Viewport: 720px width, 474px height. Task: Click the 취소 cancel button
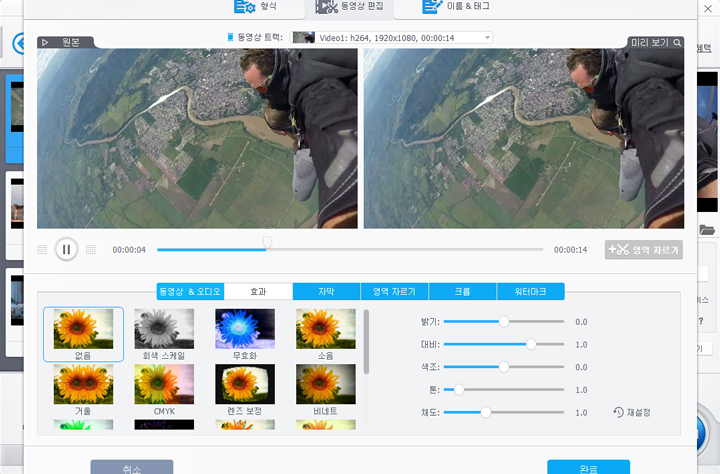coord(132,467)
